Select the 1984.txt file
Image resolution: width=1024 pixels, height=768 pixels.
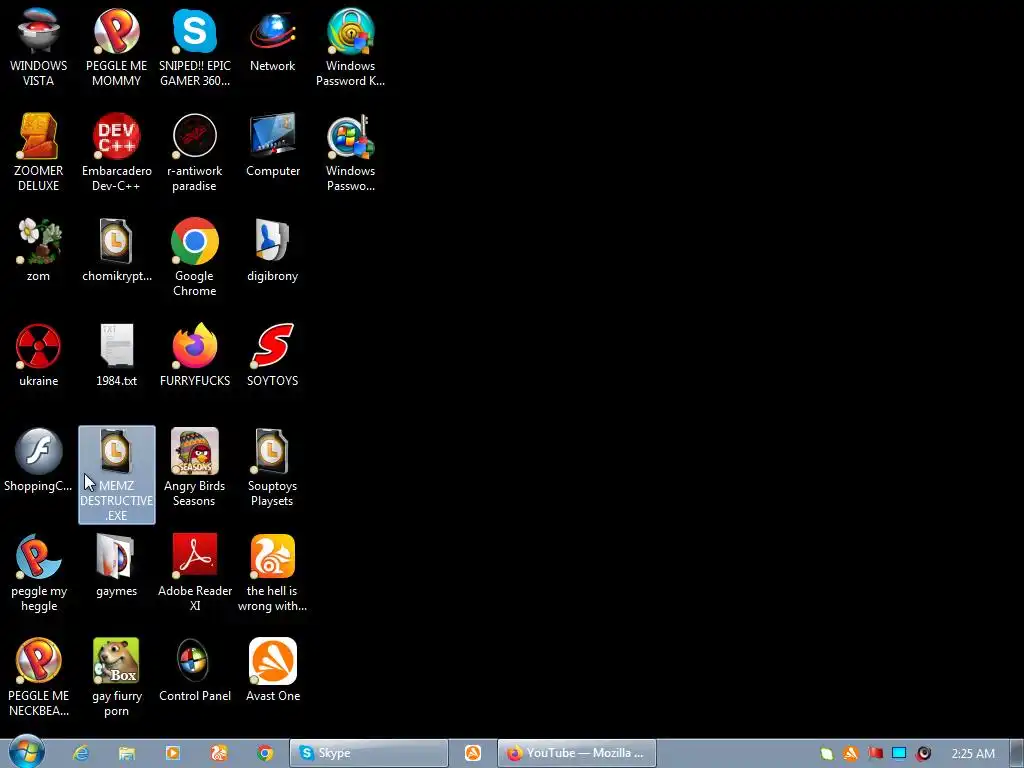pyautogui.click(x=116, y=355)
